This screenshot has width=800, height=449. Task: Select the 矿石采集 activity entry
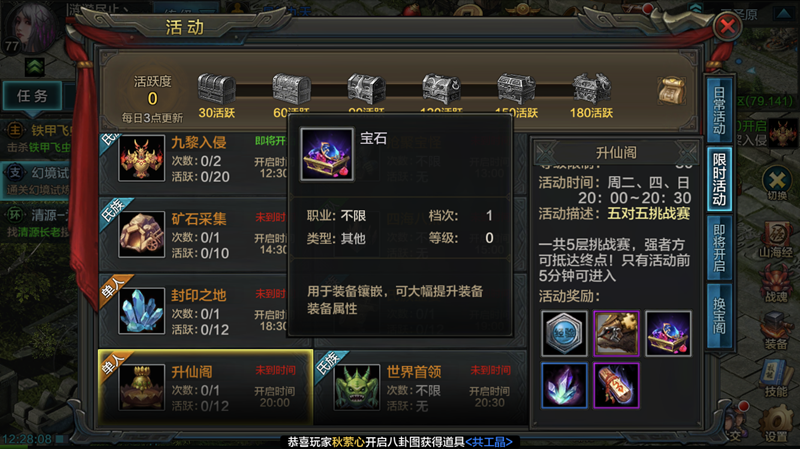coord(193,235)
